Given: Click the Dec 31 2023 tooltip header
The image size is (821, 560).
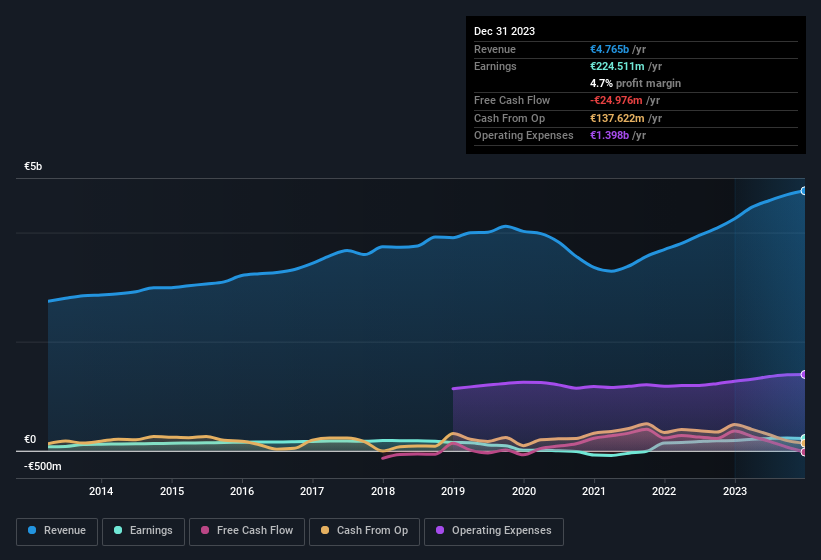Looking at the screenshot, I should click(x=504, y=31).
